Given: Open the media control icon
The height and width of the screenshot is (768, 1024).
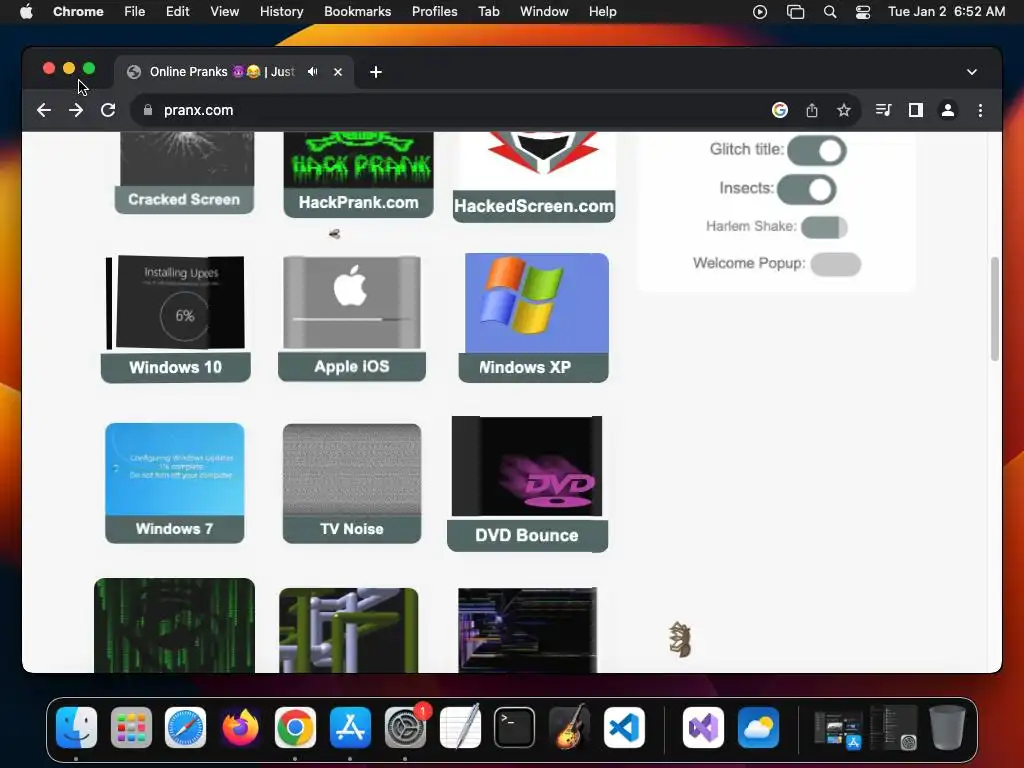Looking at the screenshot, I should pyautogui.click(x=883, y=110).
